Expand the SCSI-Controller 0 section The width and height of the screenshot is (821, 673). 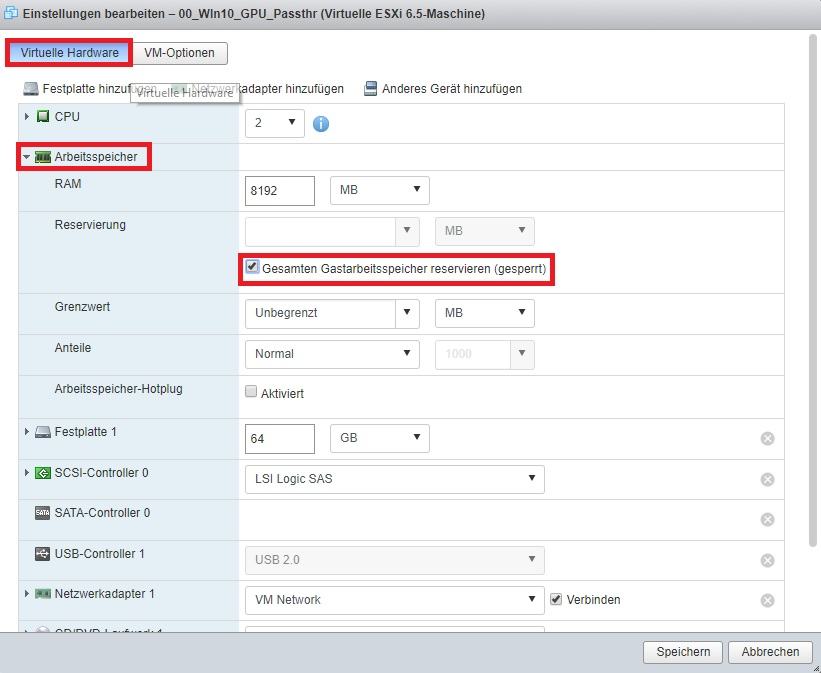[x=27, y=472]
